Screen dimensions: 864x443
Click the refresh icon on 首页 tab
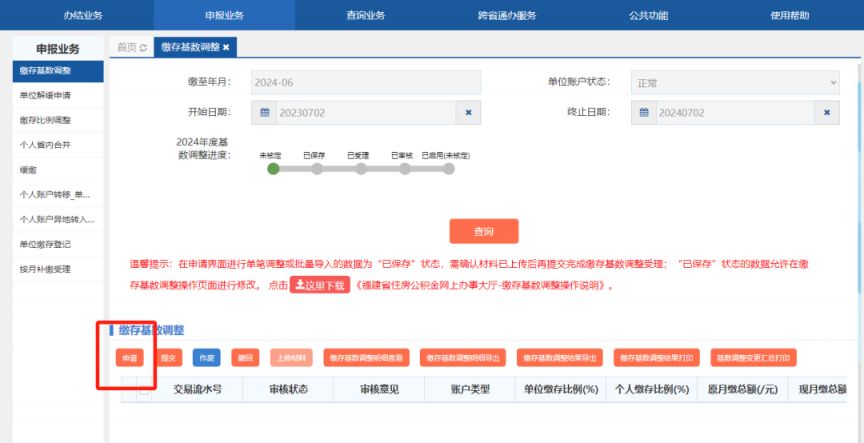[x=143, y=48]
